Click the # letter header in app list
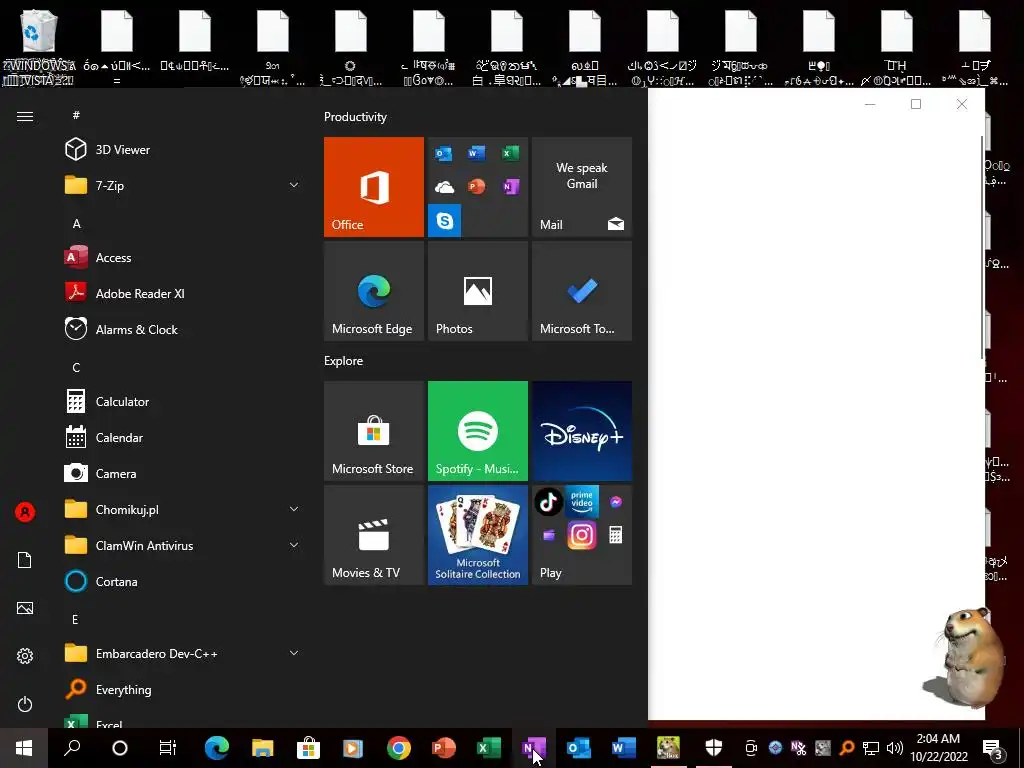Screen dimensions: 1024x768 (x=76, y=115)
